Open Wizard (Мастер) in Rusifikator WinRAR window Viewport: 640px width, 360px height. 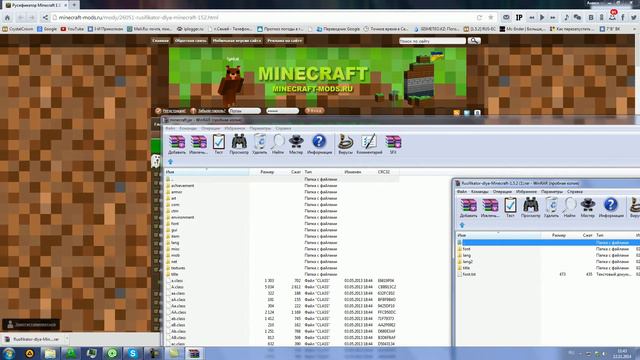point(587,208)
